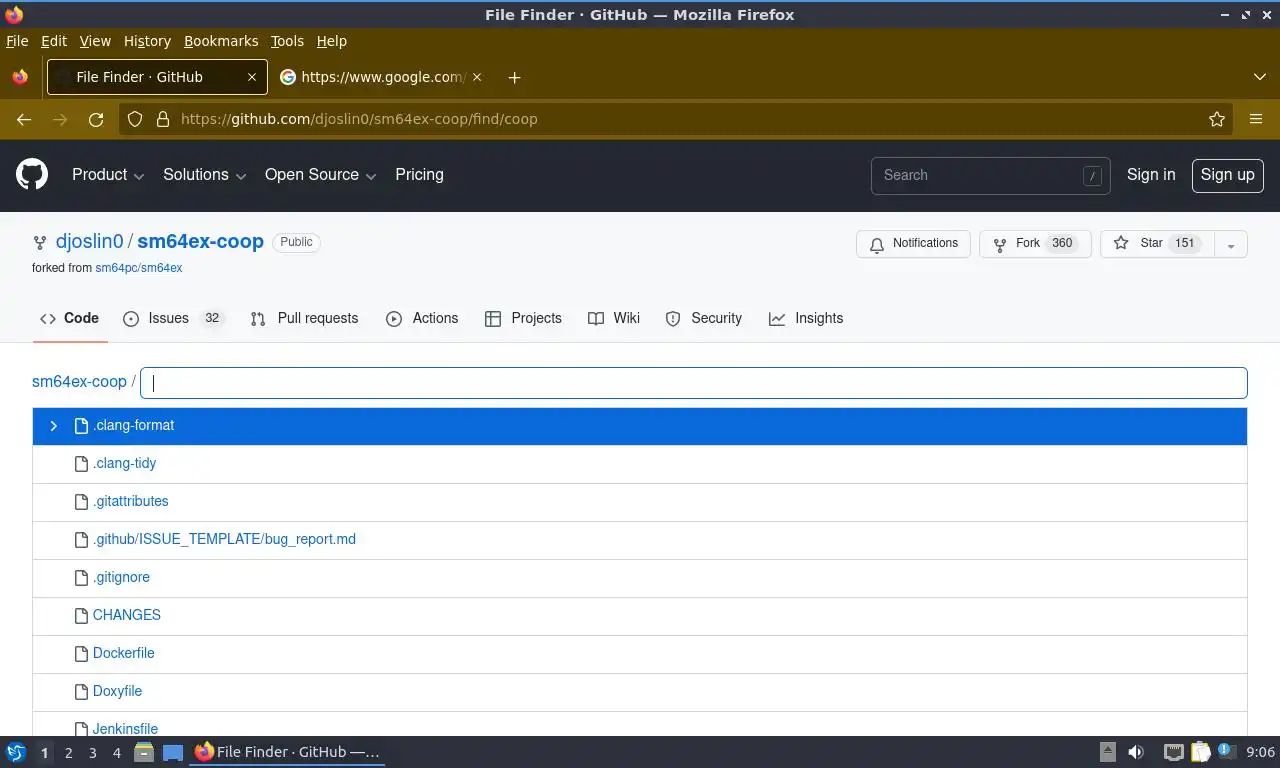
Task: Click the Firefox view icon in tab bar
Action: (x=20, y=77)
